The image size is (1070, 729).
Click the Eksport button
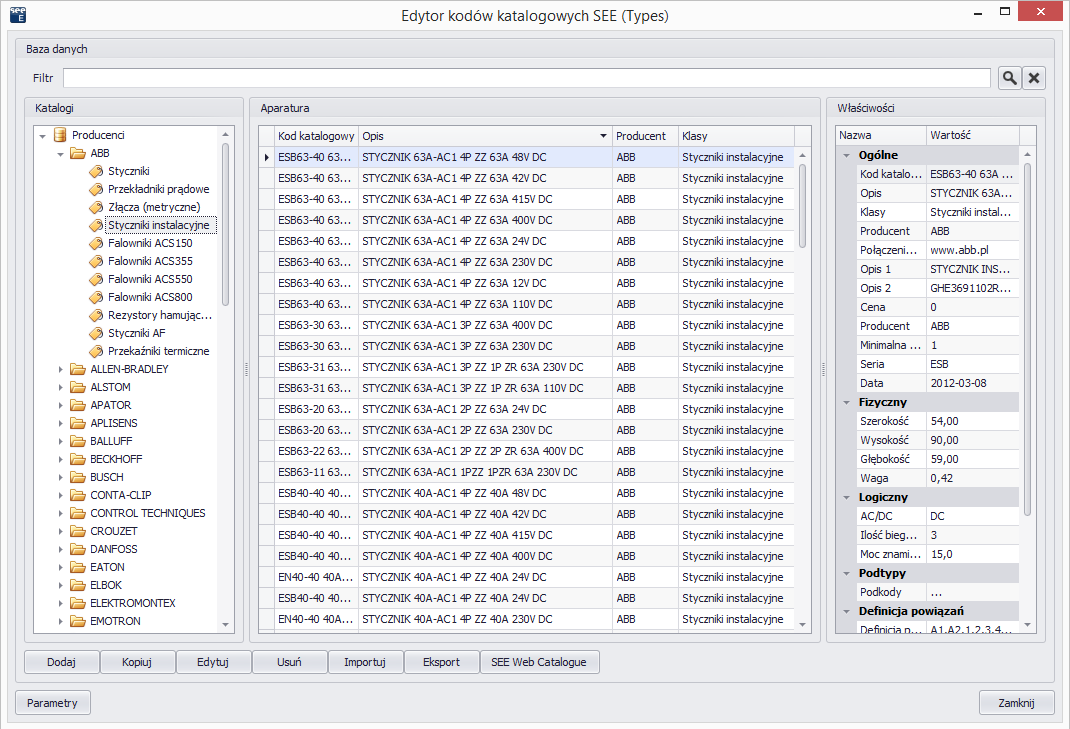(442, 662)
